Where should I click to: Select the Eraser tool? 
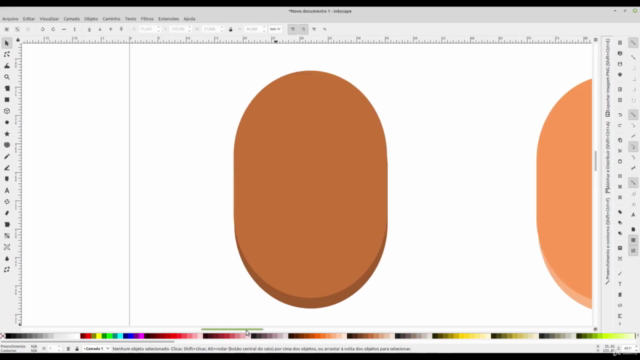point(7,213)
